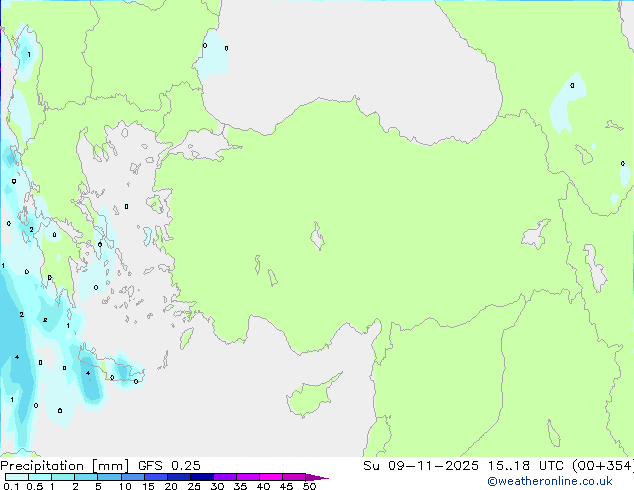
Task: Click the legend arrow tip beyond 50
Action: click(x=317, y=477)
